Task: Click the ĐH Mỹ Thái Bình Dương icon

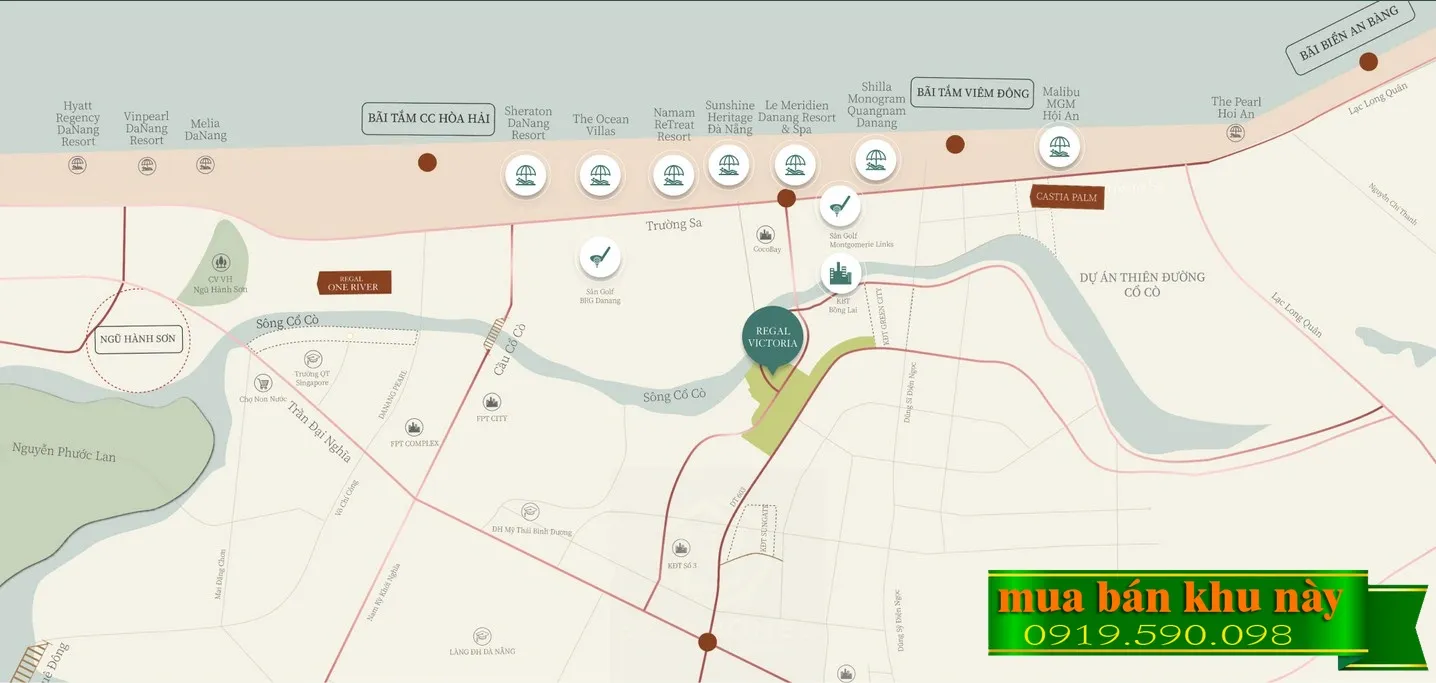Action: pyautogui.click(x=531, y=512)
